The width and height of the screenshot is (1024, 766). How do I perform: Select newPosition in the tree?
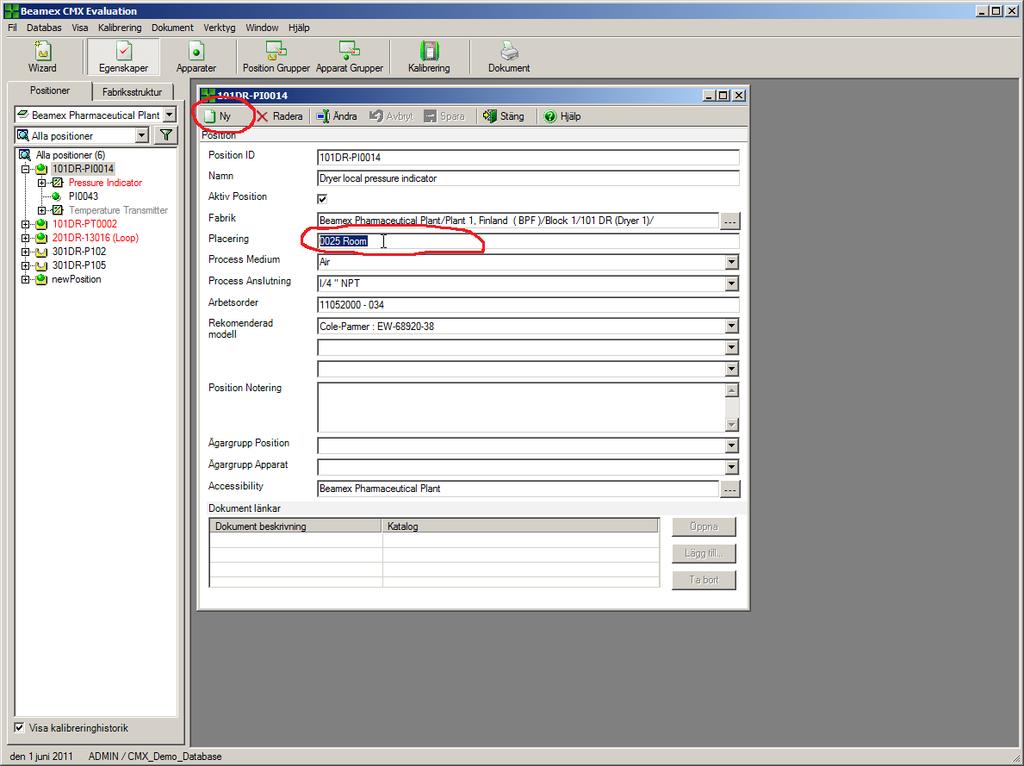tap(76, 279)
